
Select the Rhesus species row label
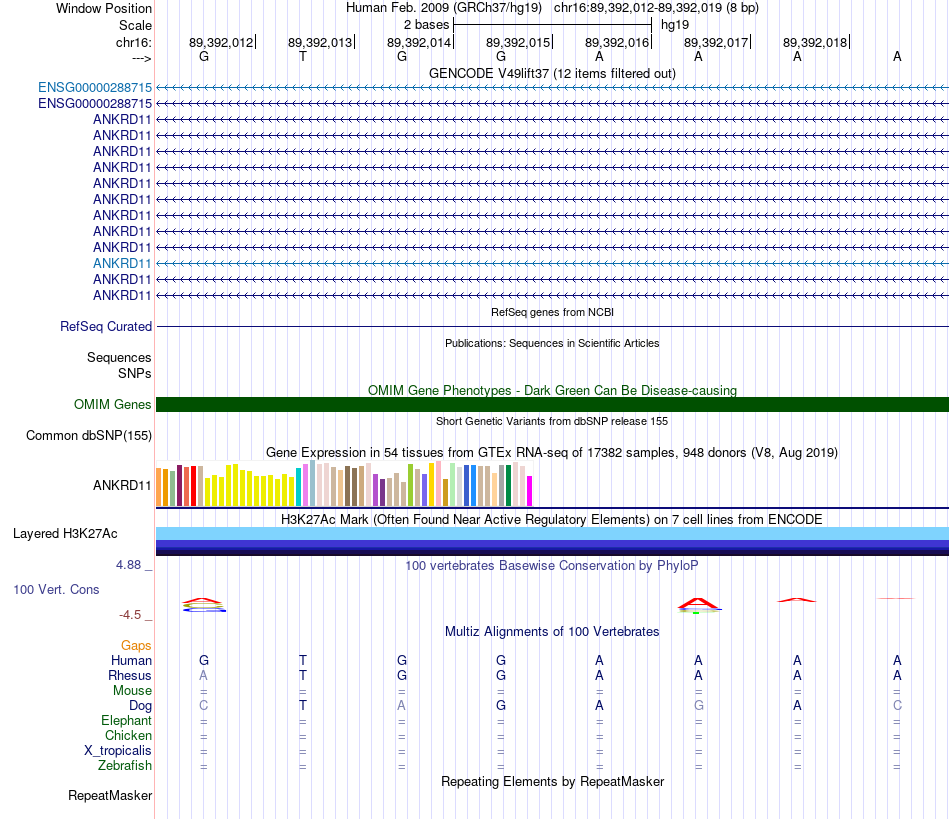click(130, 675)
